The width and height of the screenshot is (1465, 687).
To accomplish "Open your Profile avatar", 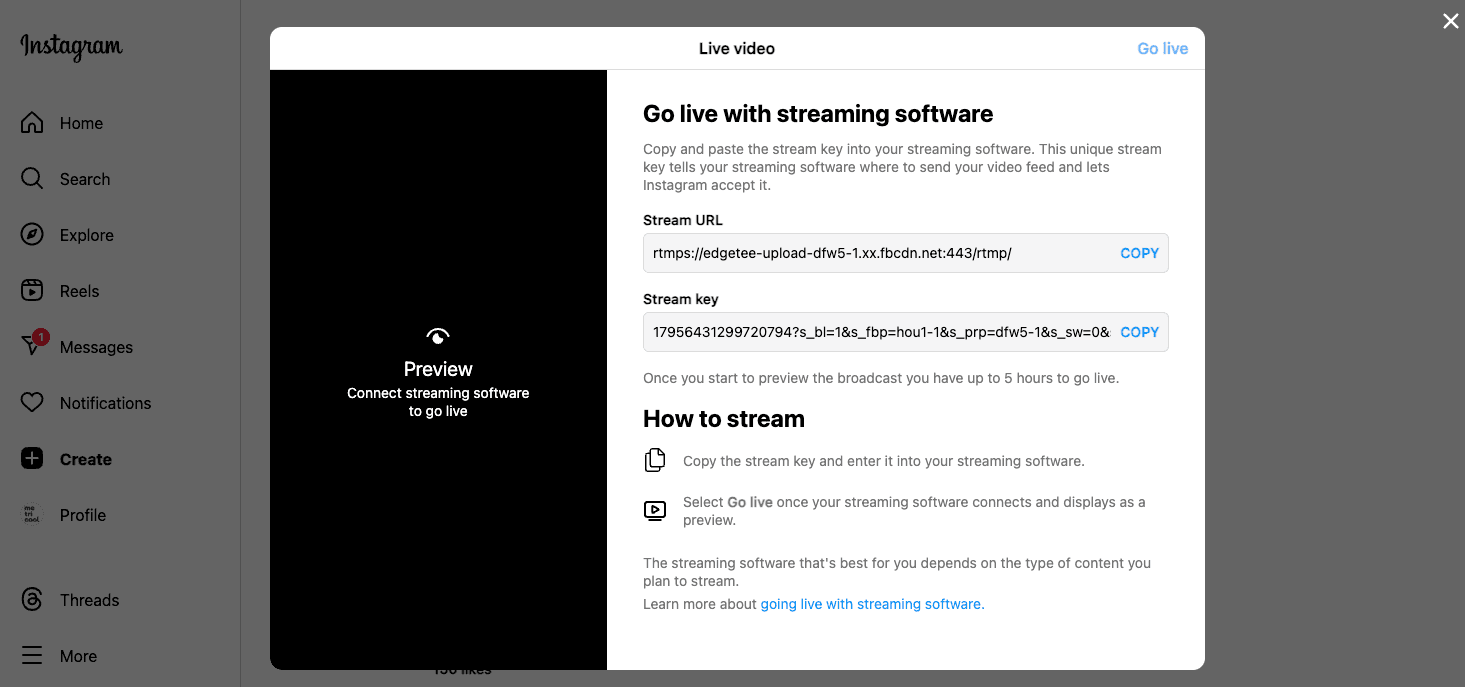I will [x=33, y=514].
